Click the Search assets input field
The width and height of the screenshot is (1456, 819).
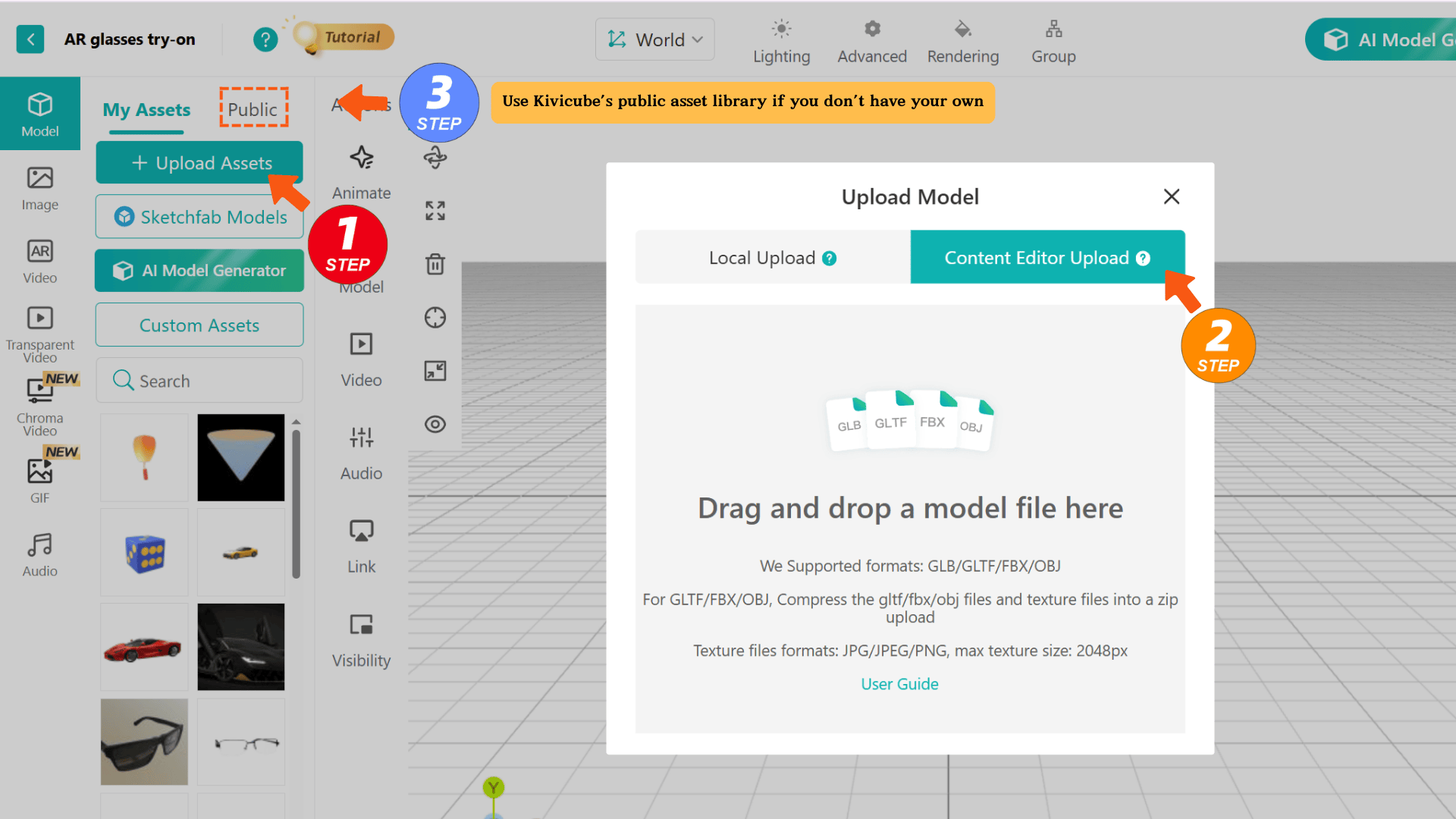199,380
